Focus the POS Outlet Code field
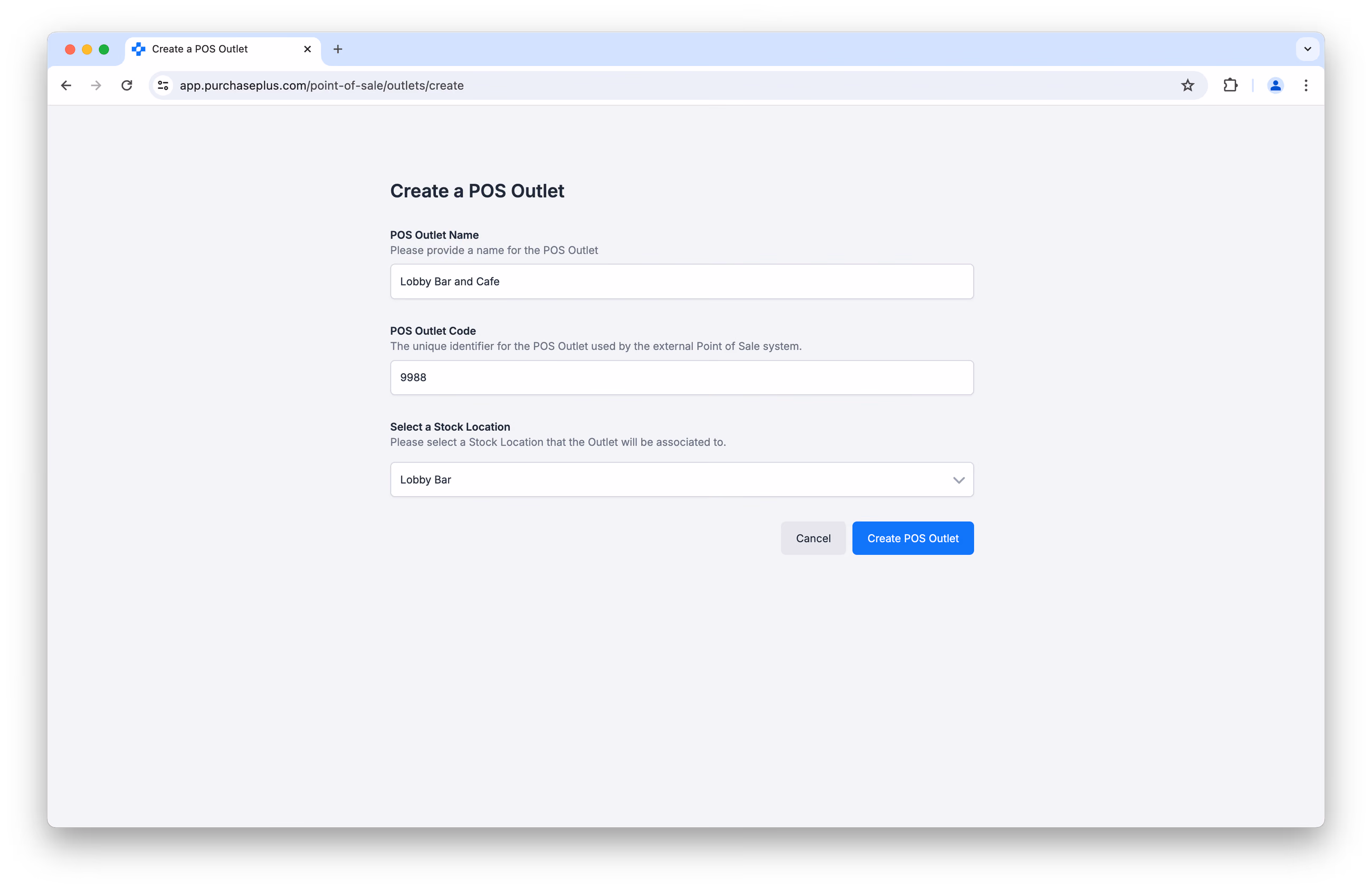 click(682, 377)
